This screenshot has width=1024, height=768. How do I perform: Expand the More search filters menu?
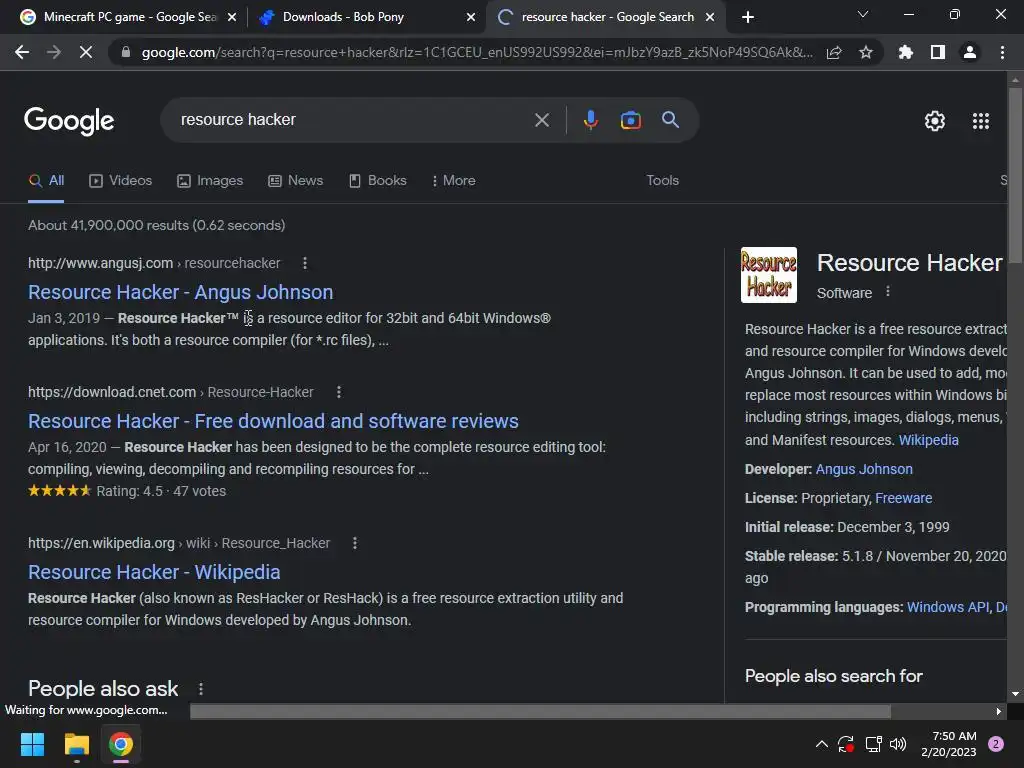click(453, 180)
